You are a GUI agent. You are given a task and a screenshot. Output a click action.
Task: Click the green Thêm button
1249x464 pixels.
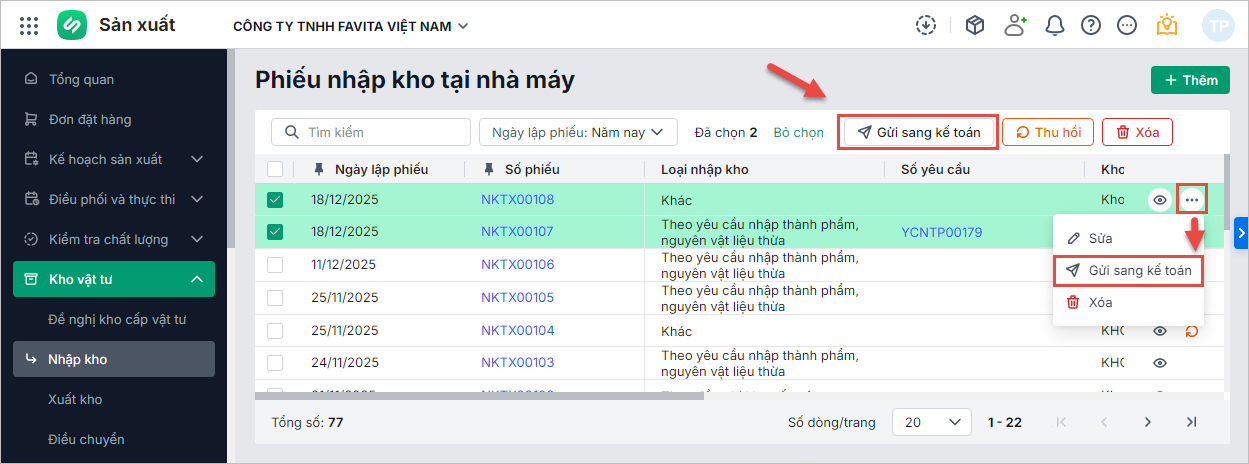pyautogui.click(x=1190, y=81)
